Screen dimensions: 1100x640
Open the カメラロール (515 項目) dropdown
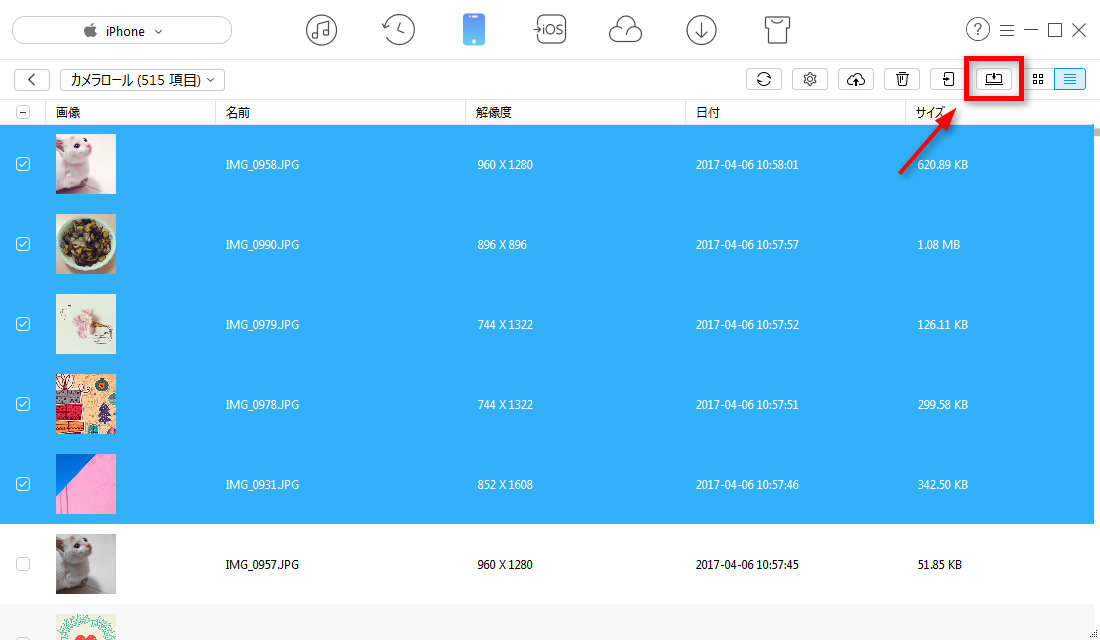coord(142,79)
